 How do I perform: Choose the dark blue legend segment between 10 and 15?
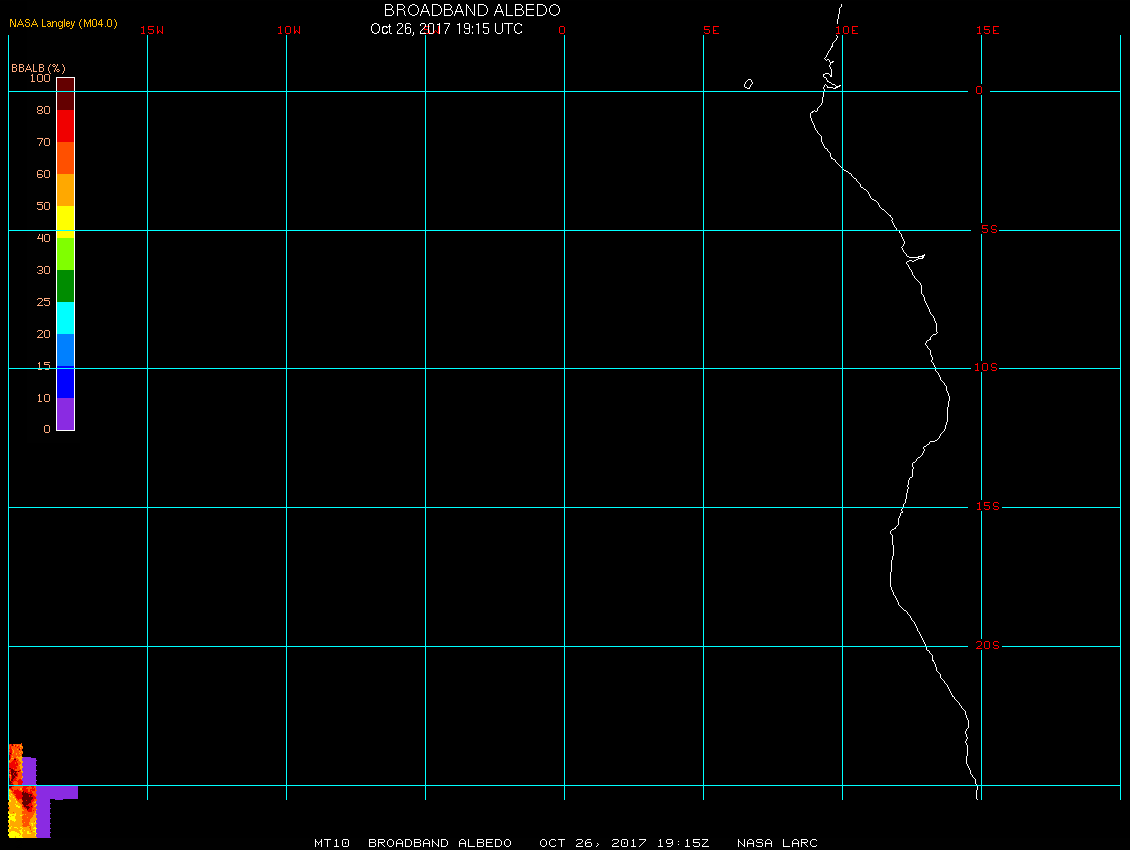point(66,382)
